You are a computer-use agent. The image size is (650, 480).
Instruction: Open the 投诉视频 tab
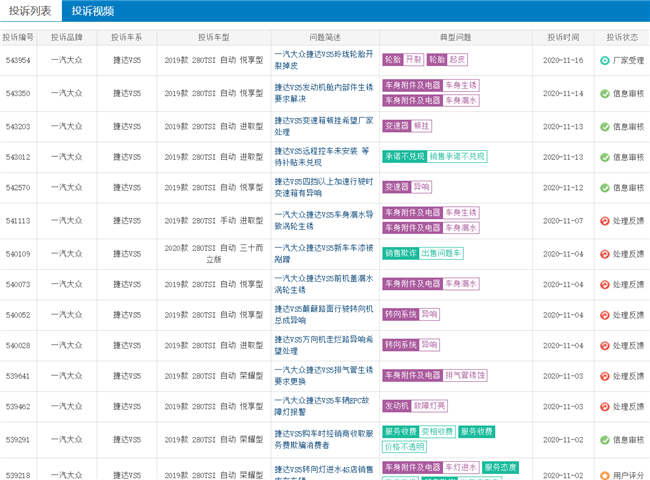[92, 11]
